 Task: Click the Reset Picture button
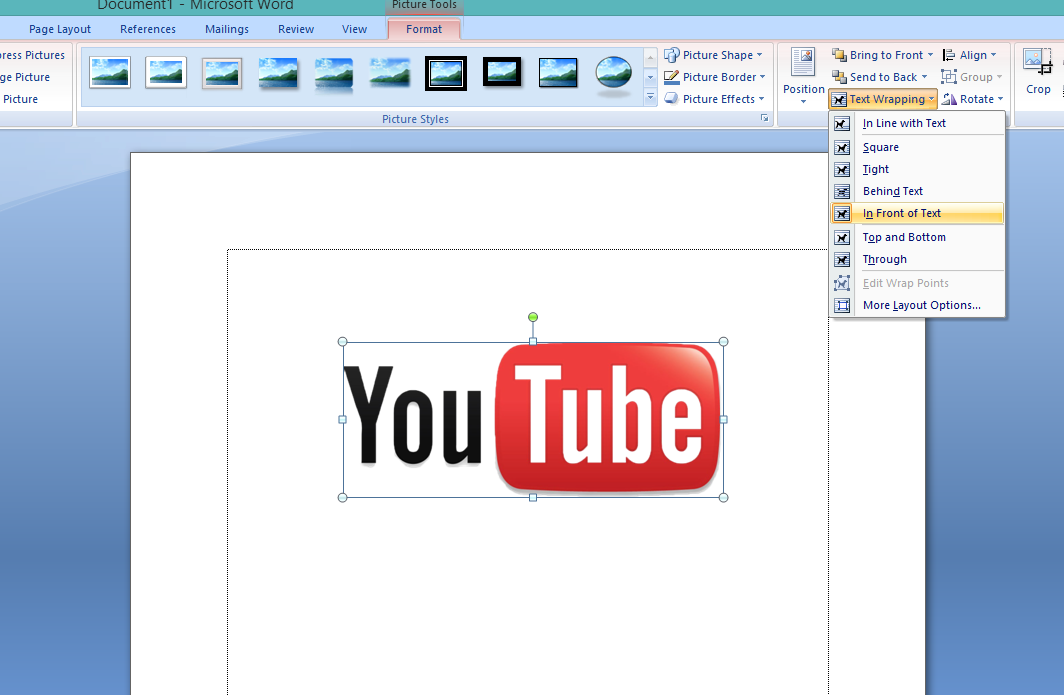pos(20,99)
